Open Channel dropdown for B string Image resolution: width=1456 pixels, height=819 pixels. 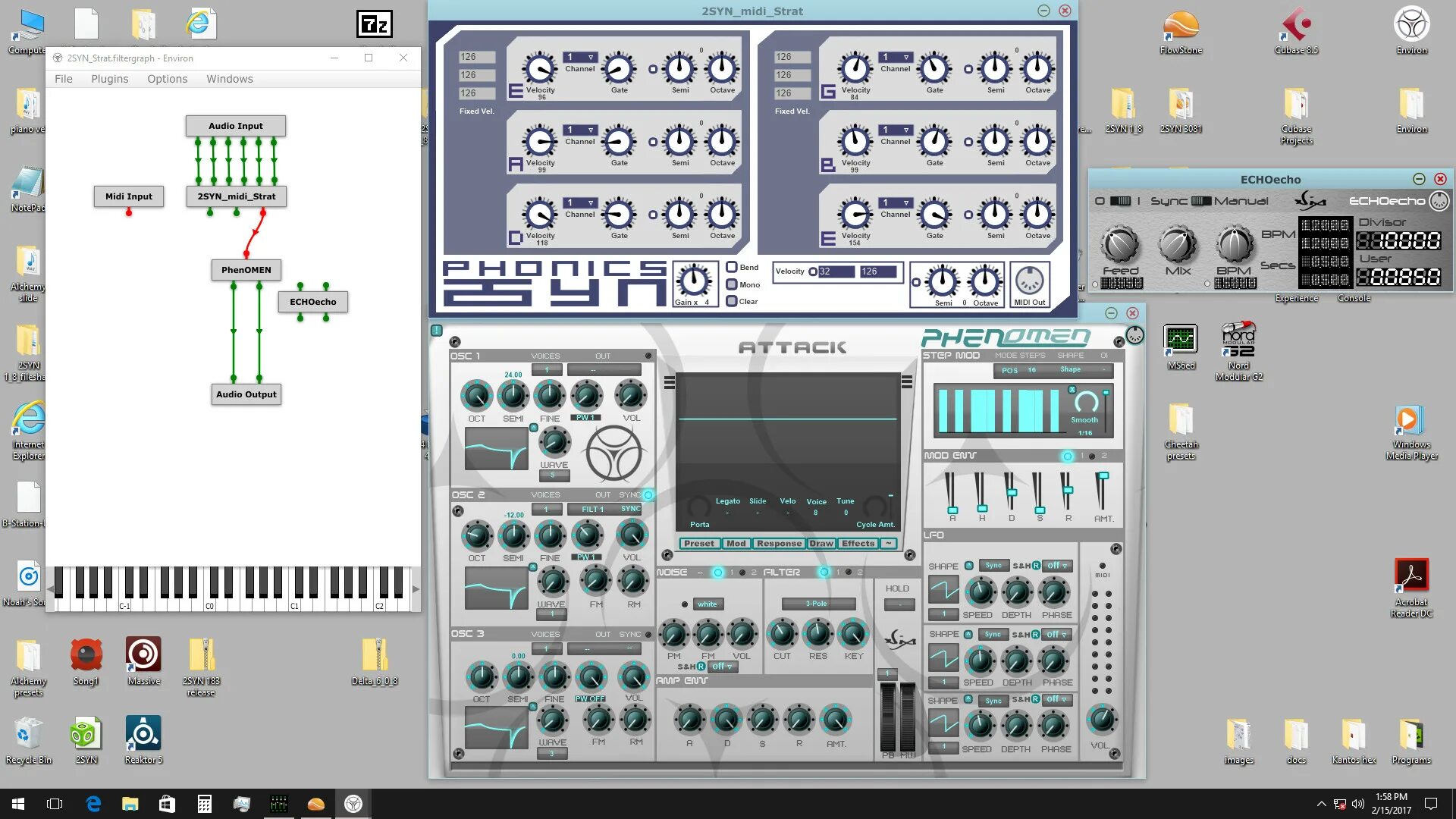tap(896, 130)
